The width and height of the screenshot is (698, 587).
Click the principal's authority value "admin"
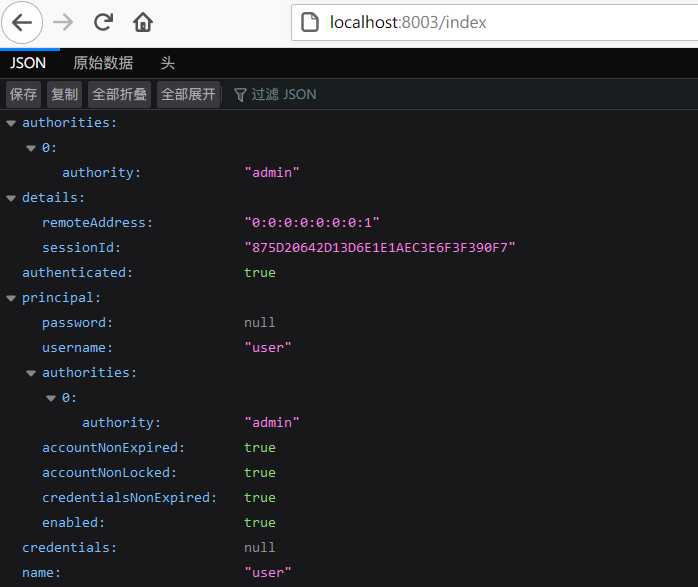[x=272, y=423]
